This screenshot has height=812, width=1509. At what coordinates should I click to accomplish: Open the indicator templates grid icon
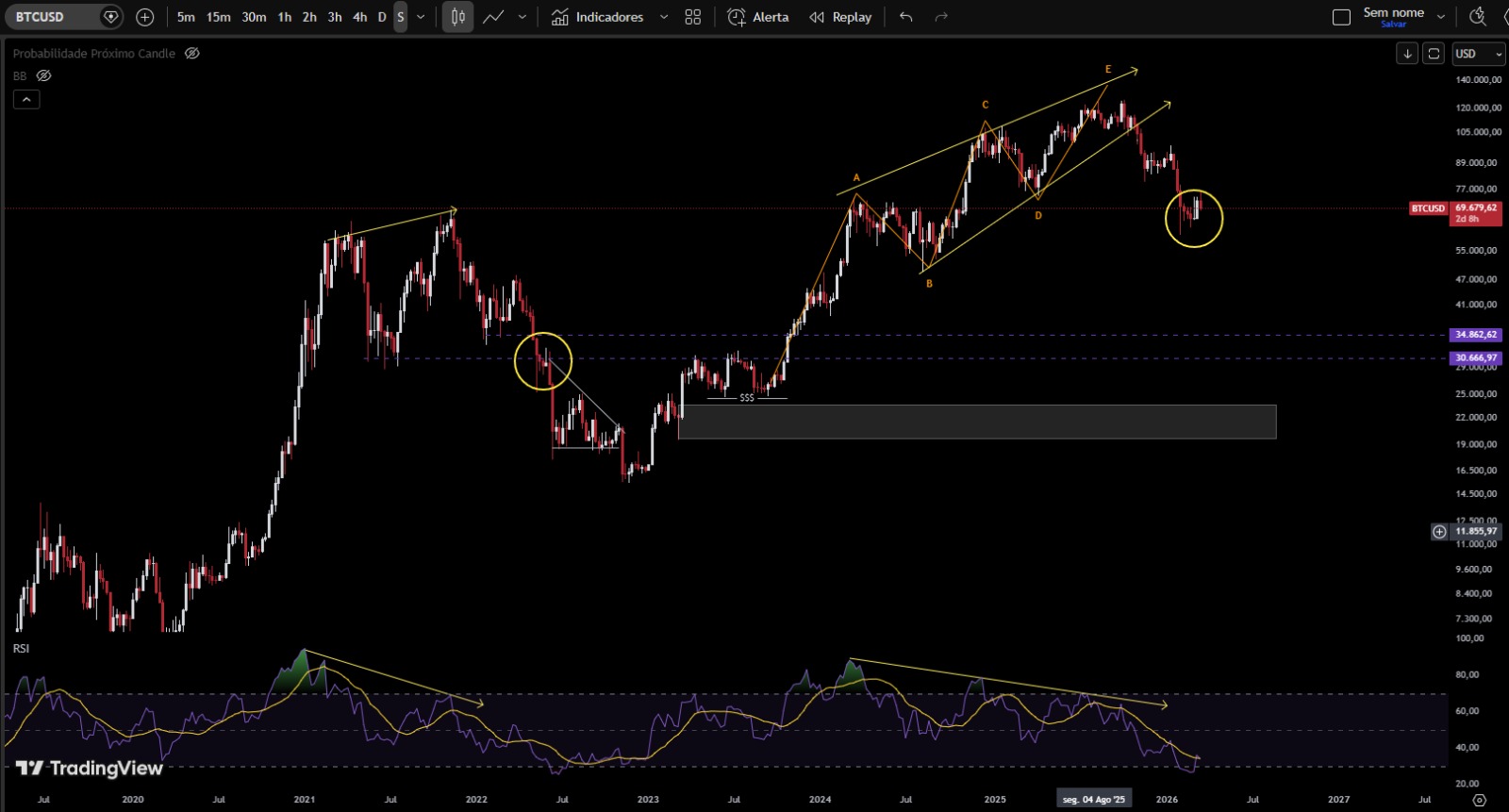pos(693,17)
